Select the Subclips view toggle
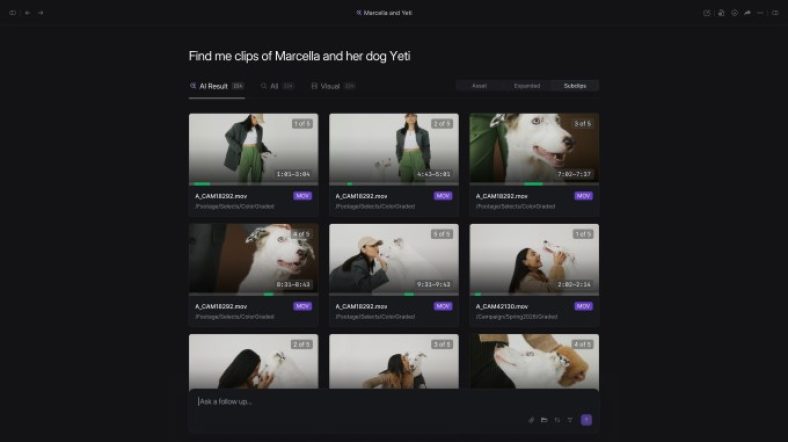Viewport: 788px width, 442px height. click(575, 86)
